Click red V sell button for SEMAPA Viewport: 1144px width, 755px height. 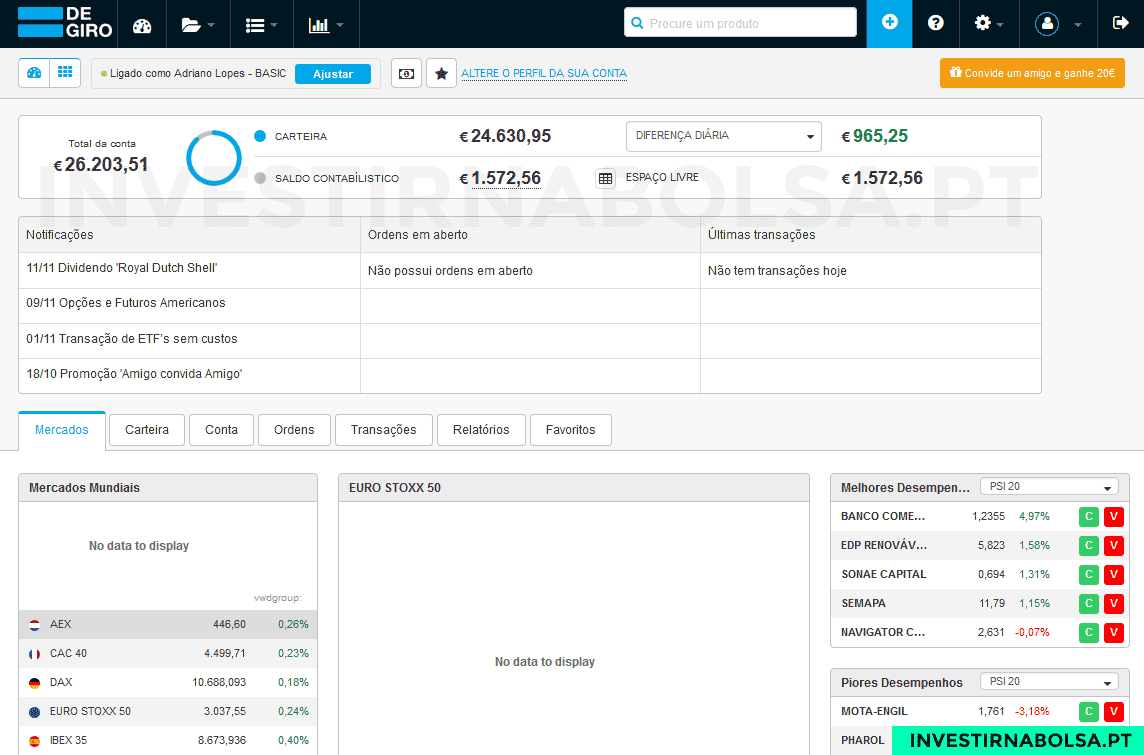[1113, 604]
